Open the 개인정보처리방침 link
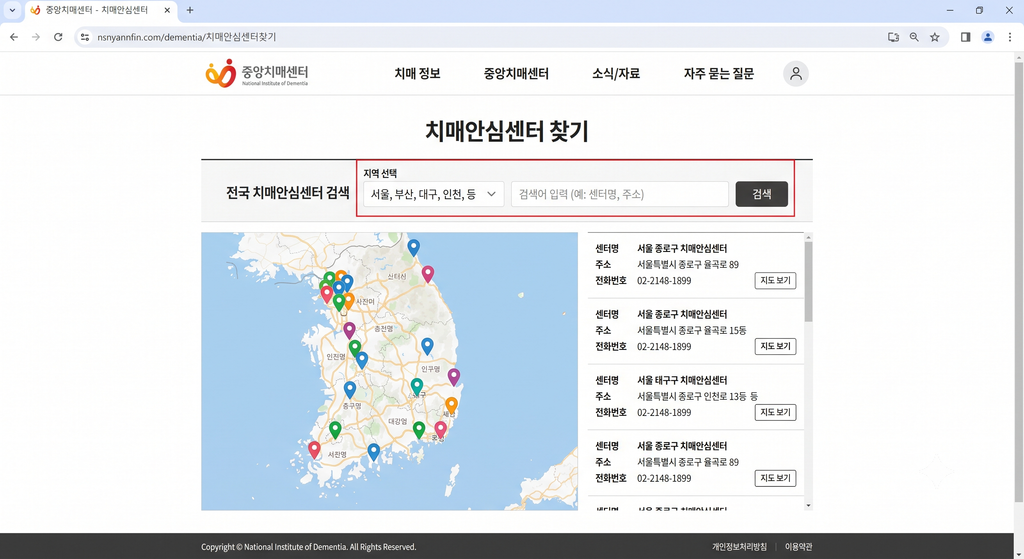This screenshot has height=559, width=1024. tap(739, 547)
